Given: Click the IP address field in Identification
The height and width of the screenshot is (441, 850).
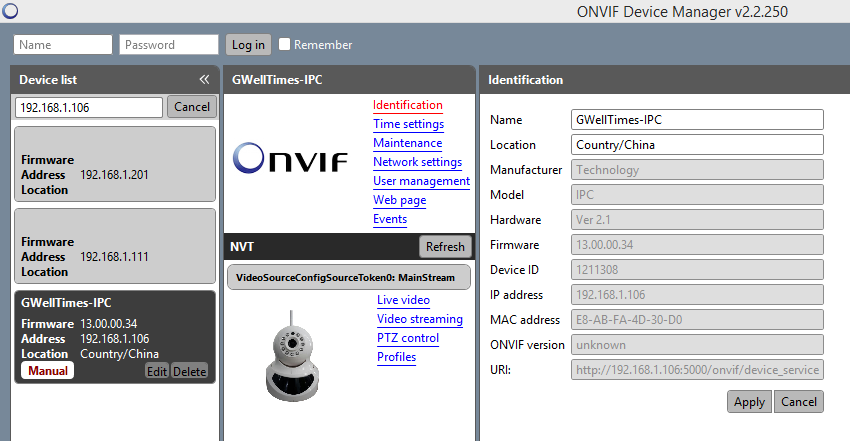Looking at the screenshot, I should tap(697, 295).
